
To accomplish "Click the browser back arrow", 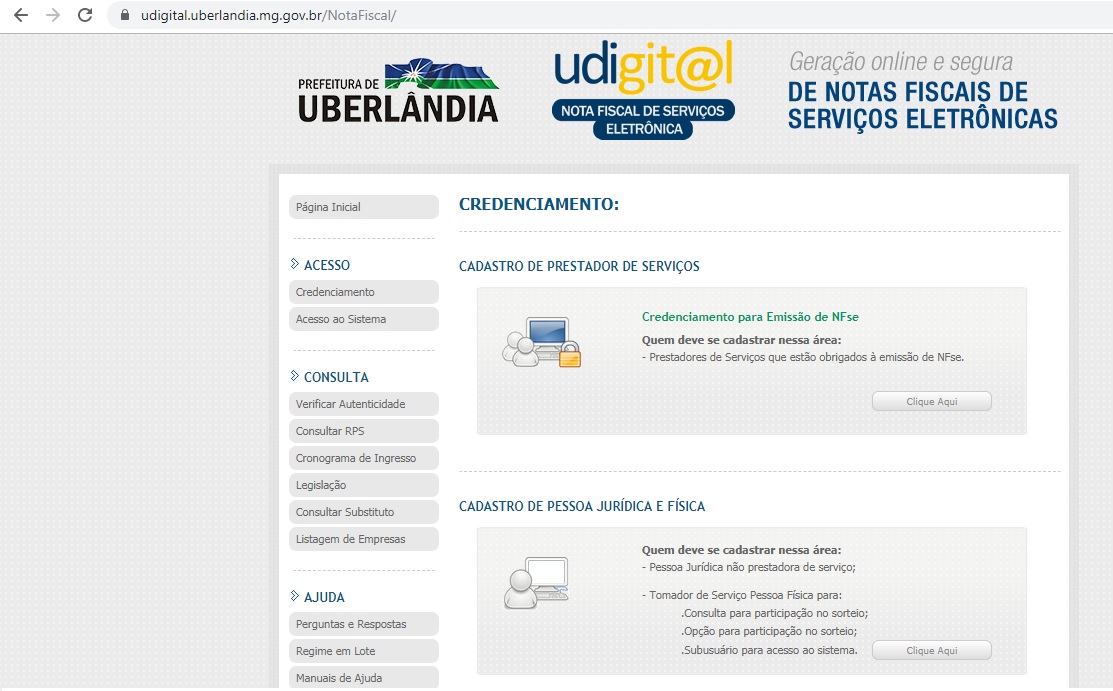I will (x=21, y=15).
